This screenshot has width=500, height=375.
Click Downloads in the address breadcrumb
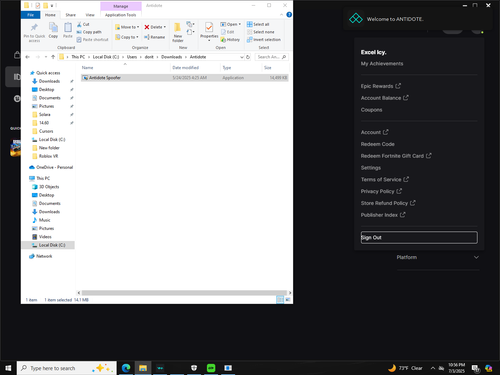[172, 57]
